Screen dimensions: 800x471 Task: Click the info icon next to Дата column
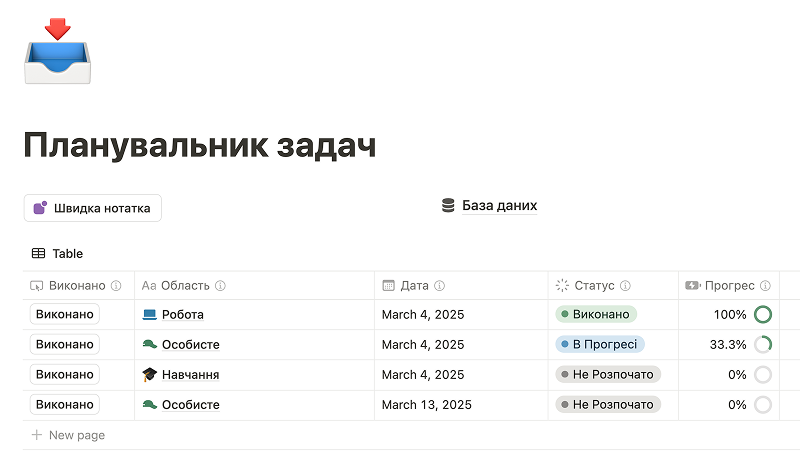pyautogui.click(x=439, y=285)
